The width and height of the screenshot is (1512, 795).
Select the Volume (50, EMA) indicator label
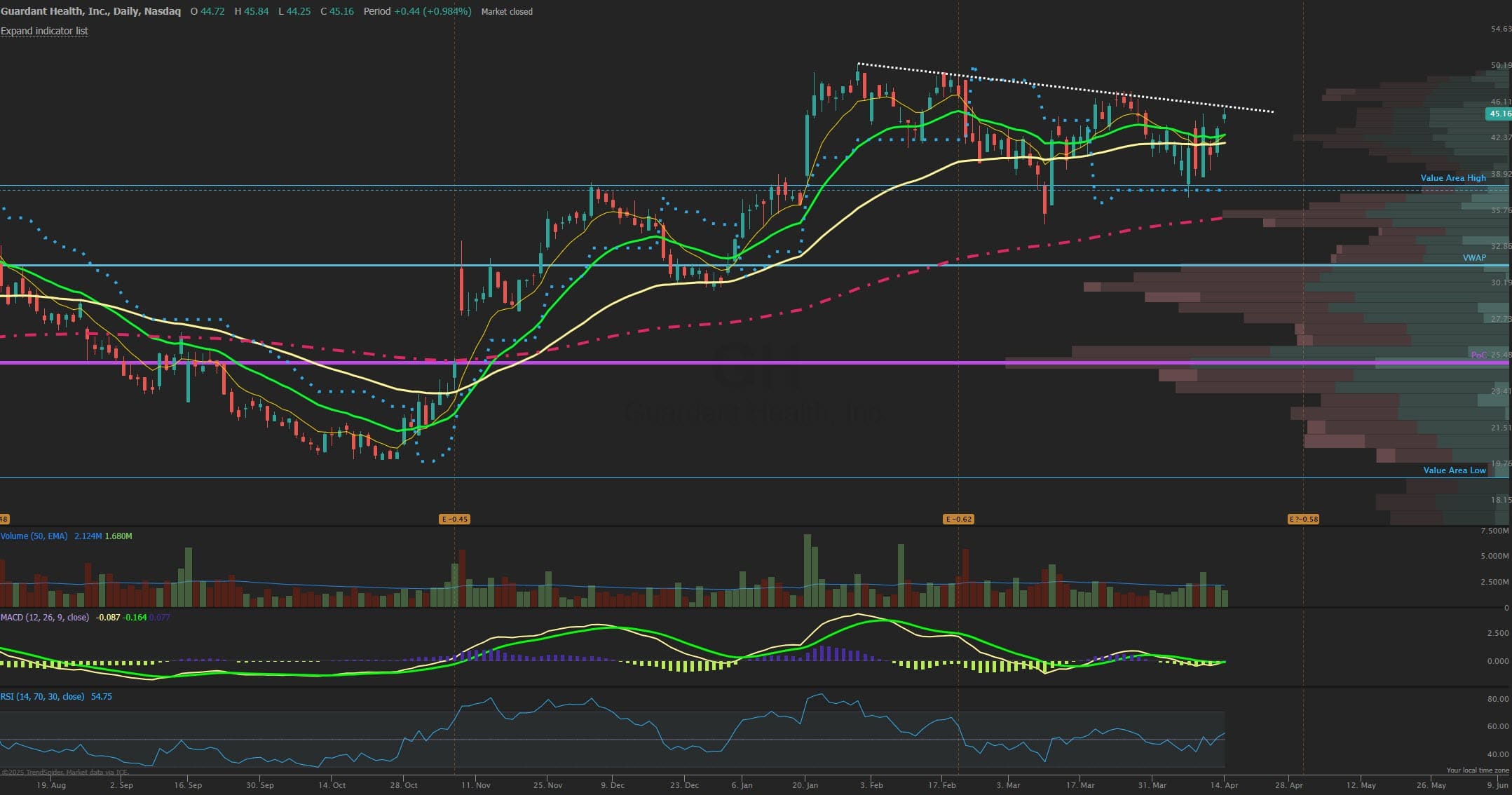coord(34,536)
